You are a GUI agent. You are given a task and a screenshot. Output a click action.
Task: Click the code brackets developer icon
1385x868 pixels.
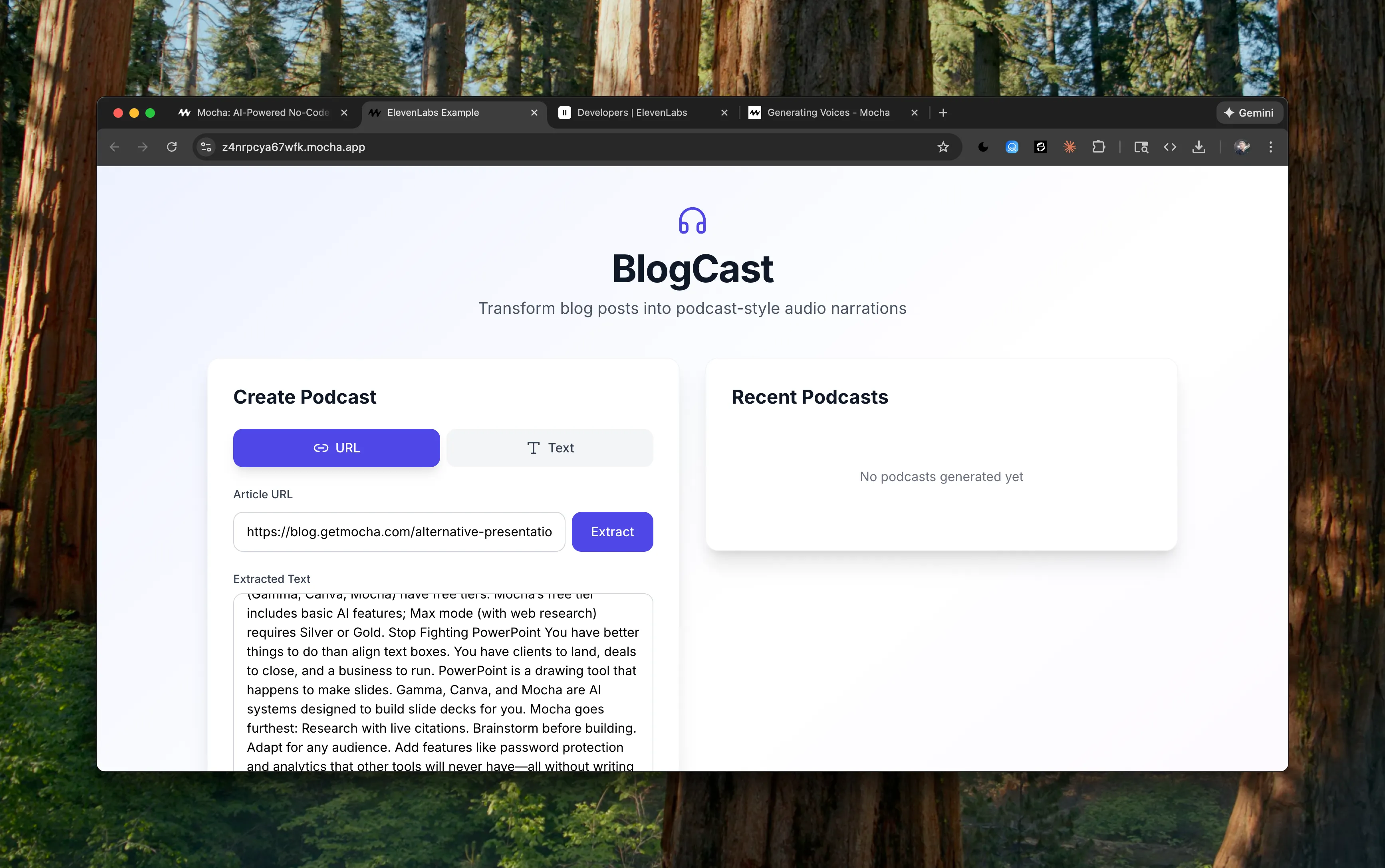(x=1170, y=147)
